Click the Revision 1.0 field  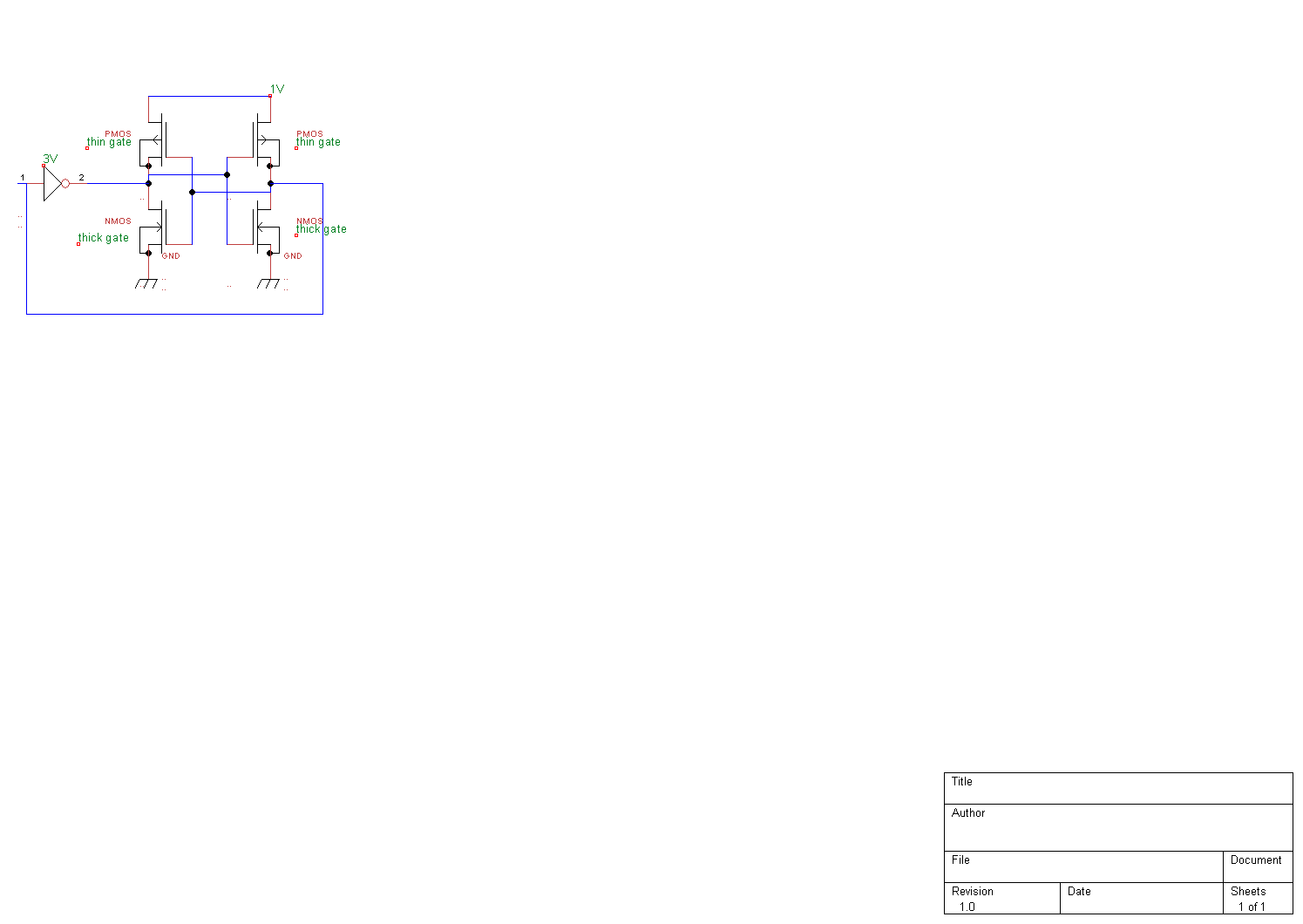click(1002, 898)
